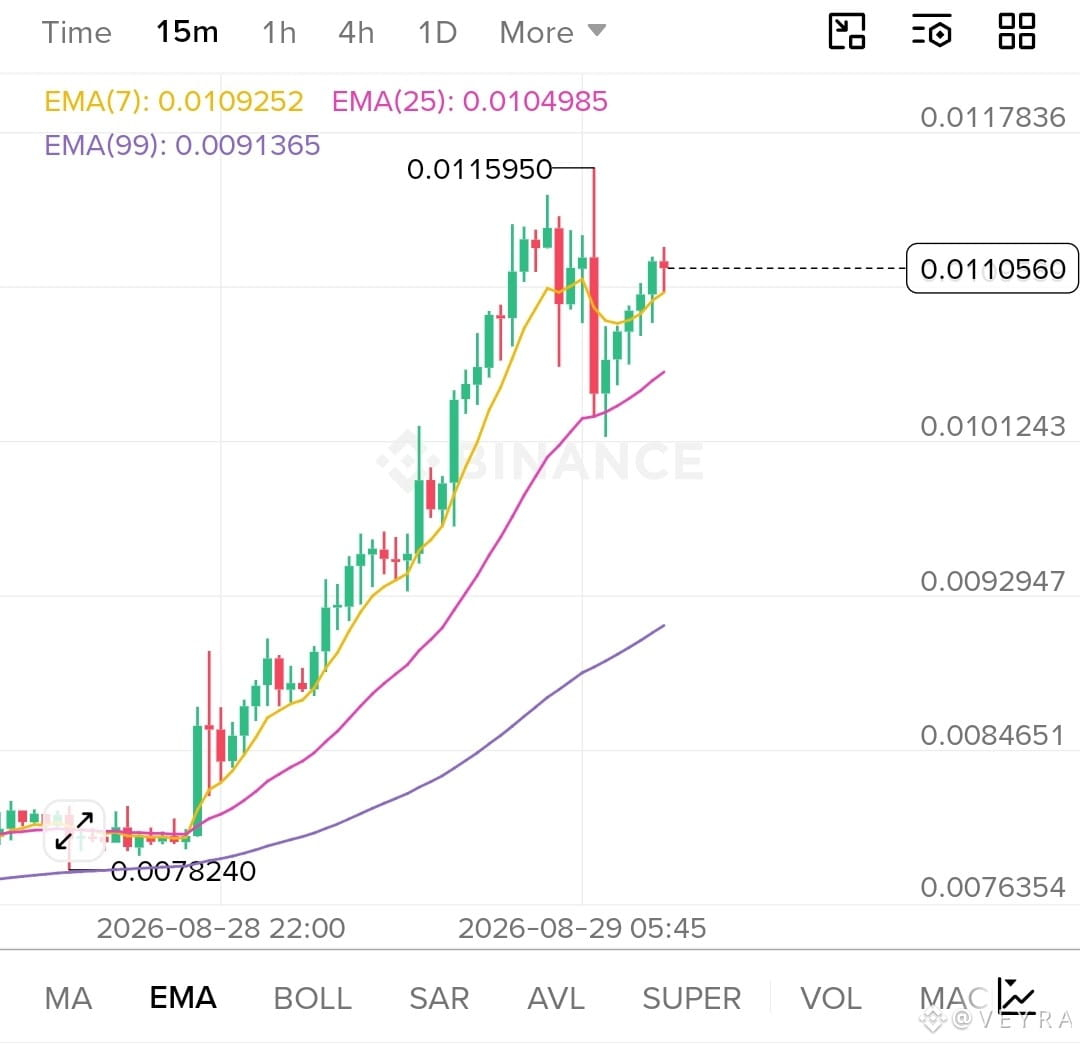Viewport: 1080px width, 1044px height.
Task: Tap the EMA(25): 0.0104985 legend
Action: click(470, 101)
